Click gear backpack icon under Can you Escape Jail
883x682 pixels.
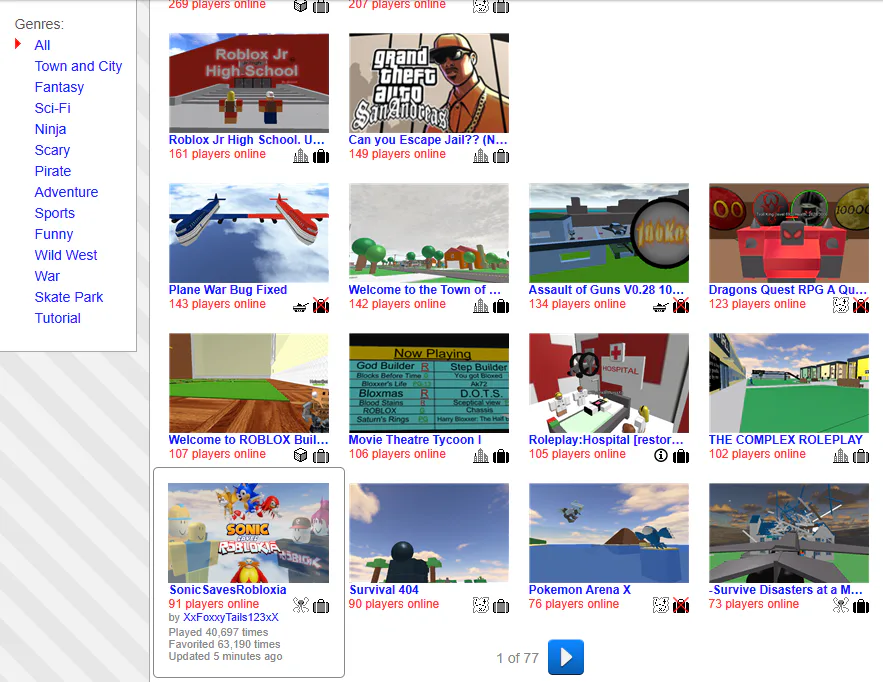pos(501,156)
